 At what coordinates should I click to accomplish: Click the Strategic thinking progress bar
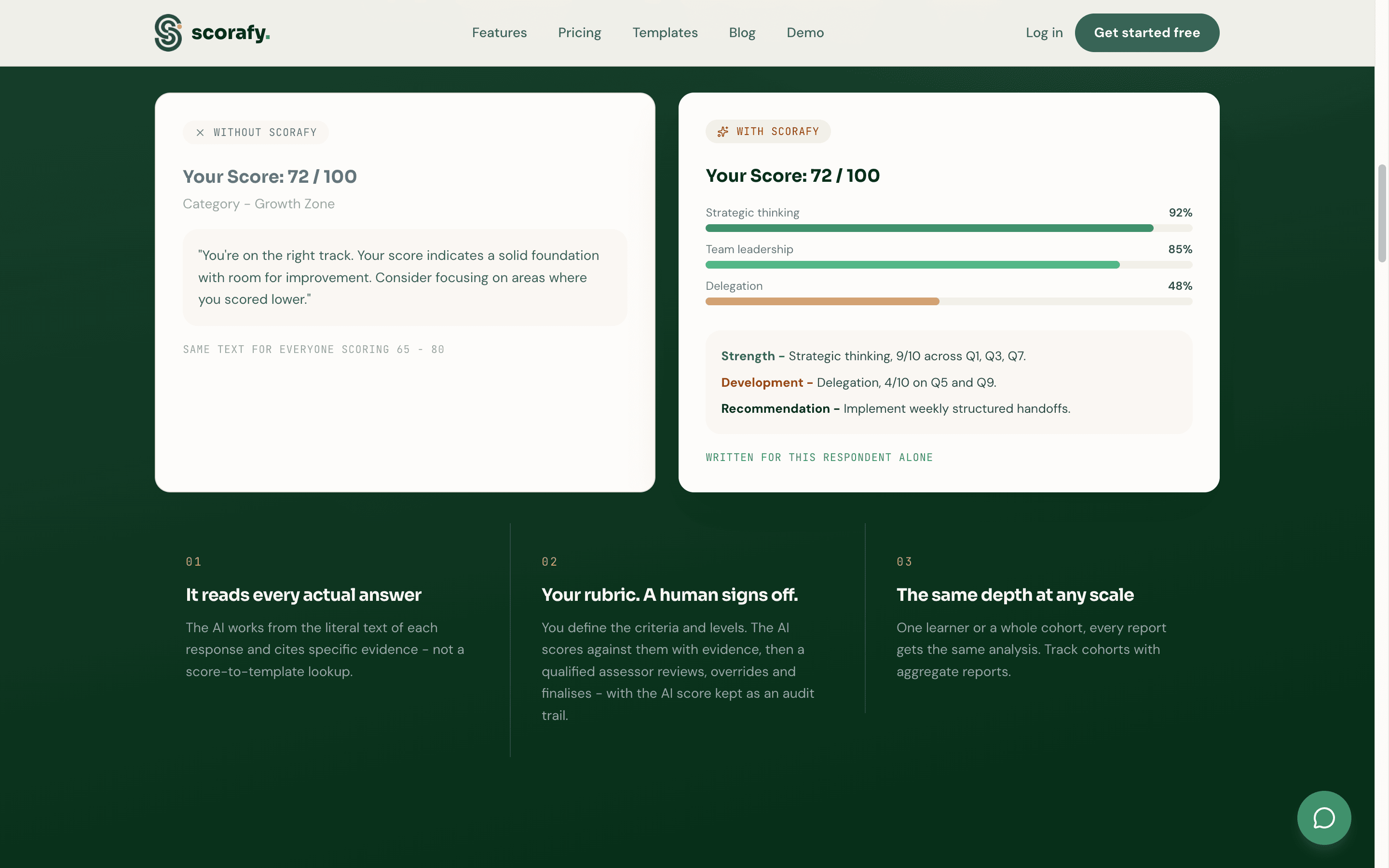click(948, 228)
